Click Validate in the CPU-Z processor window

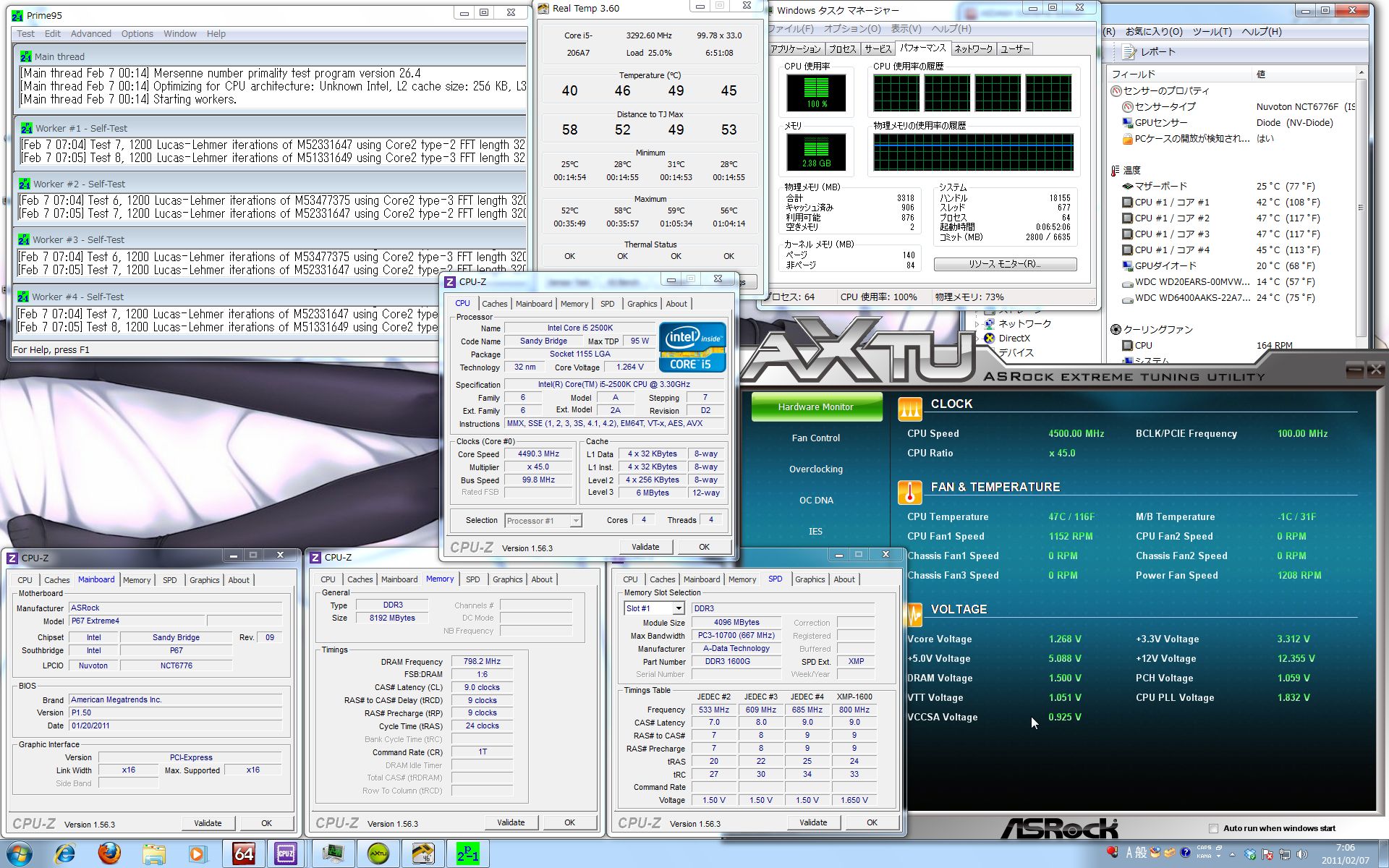coord(645,547)
